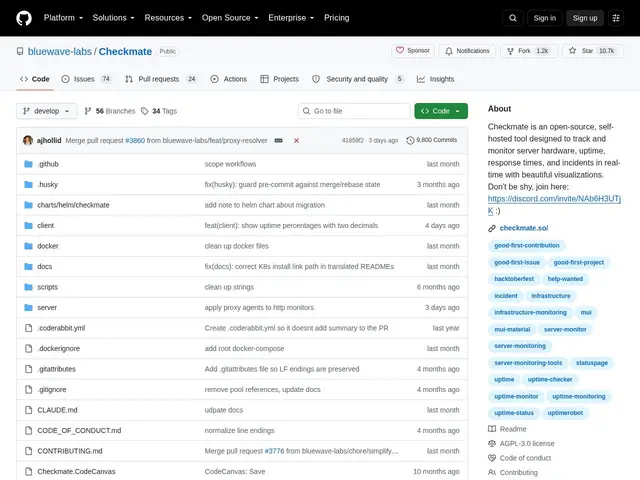Switch to the Pull requests tab
Image resolution: width=640 pixels, height=480 pixels.
[161, 79]
